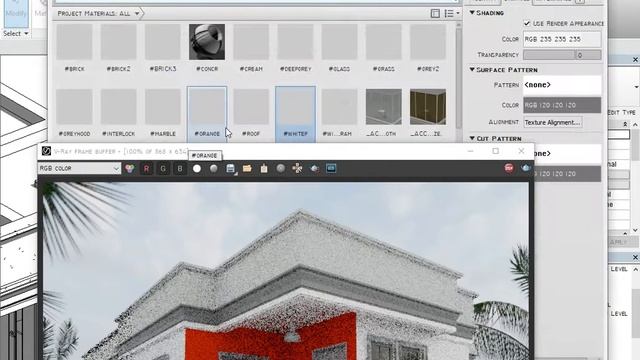Stop rendering with the red stop icon
Viewport: 640px width, 360px height.
point(509,168)
